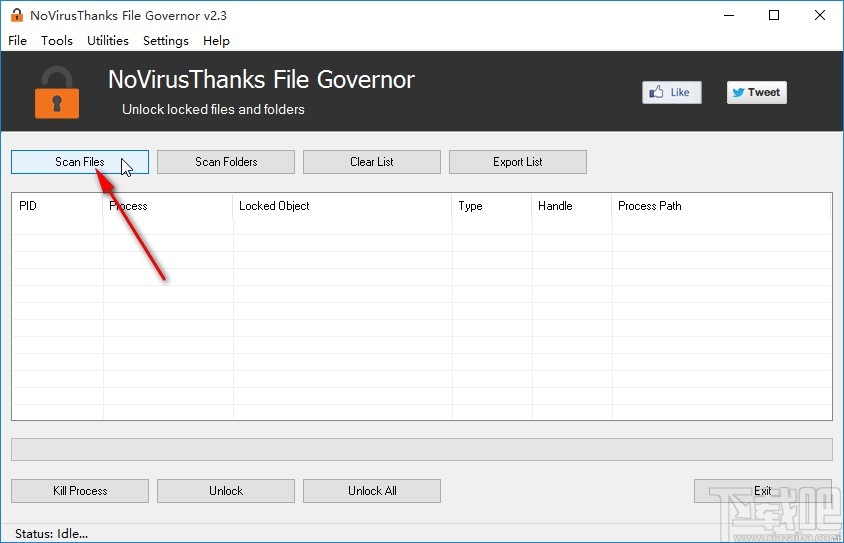This screenshot has height=543, width=844.
Task: Click the Unlock All button
Action: point(372,491)
